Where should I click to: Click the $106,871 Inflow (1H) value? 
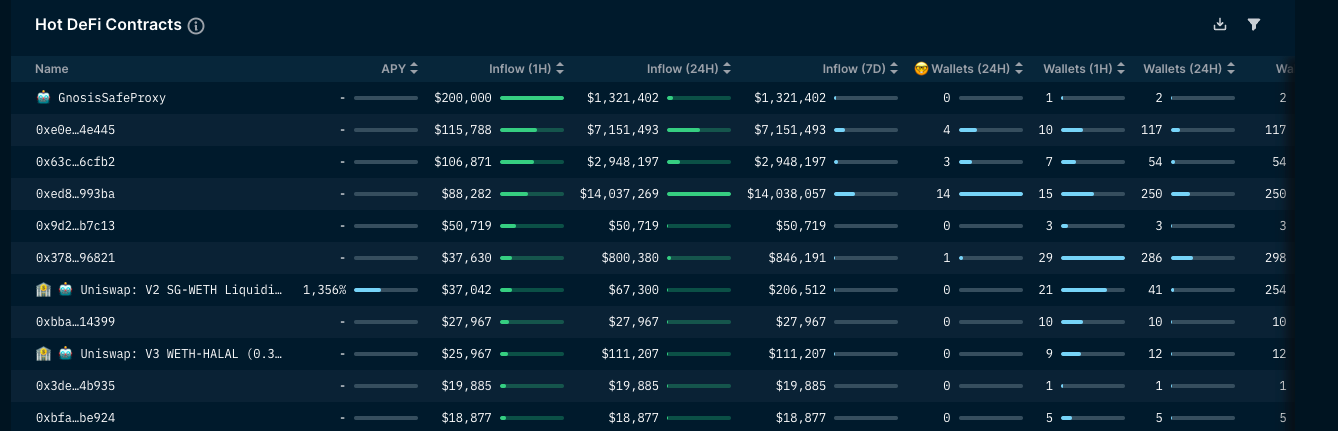pyautogui.click(x=463, y=162)
